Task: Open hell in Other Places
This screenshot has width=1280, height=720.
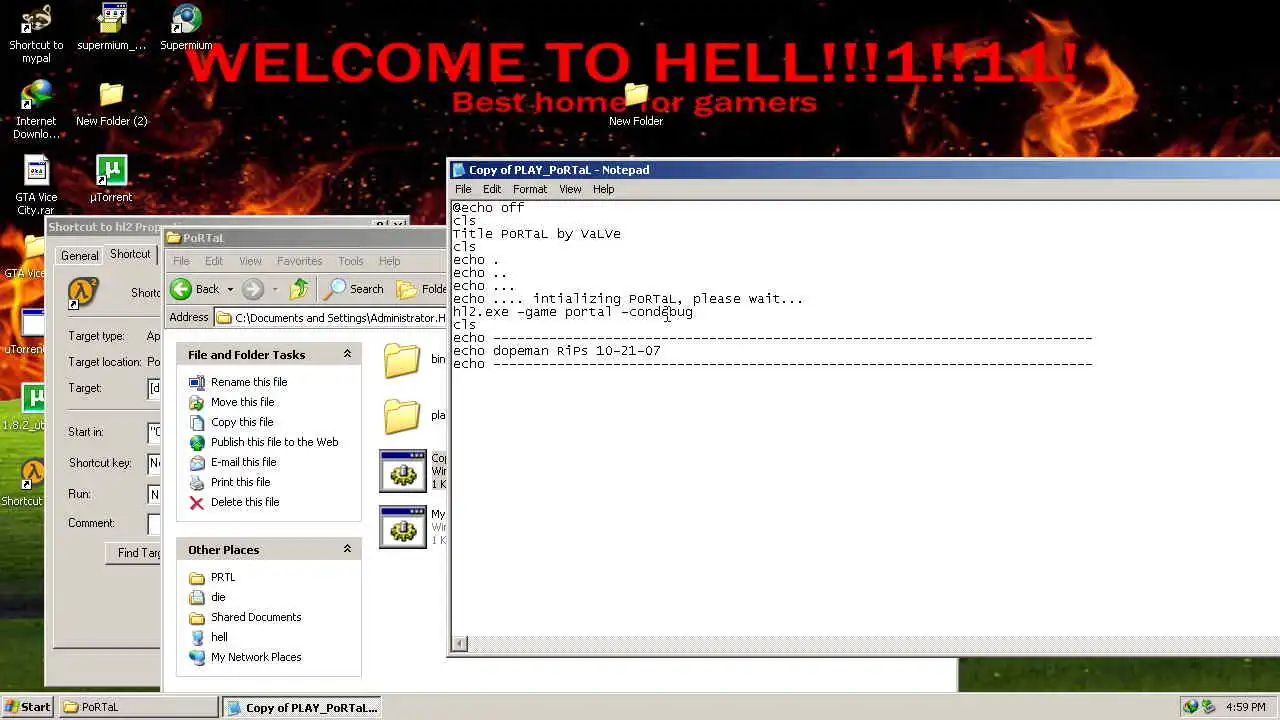Action: pos(219,637)
